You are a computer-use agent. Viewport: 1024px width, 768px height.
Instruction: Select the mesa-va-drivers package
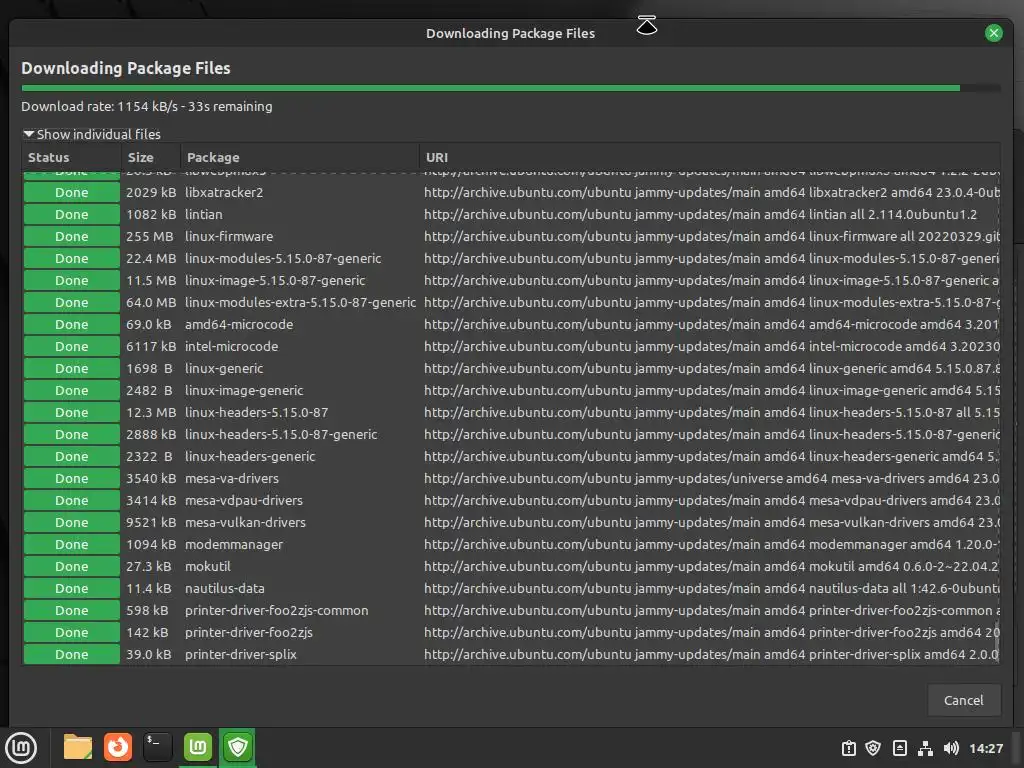click(x=232, y=479)
